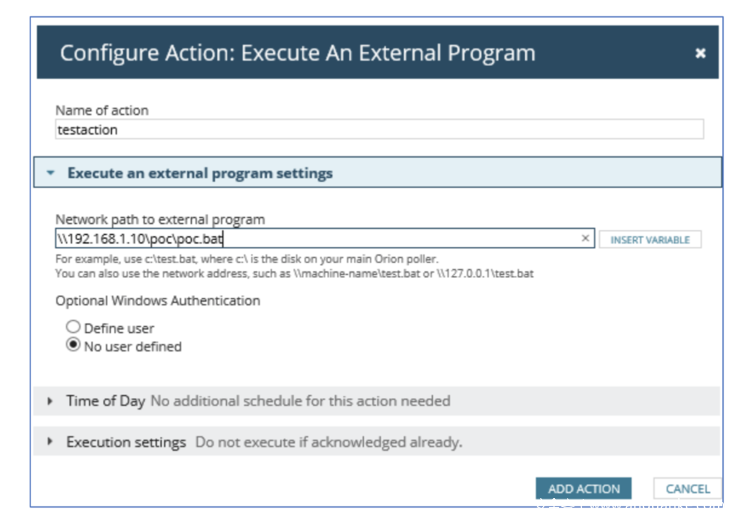Click the Time of Day section title
This screenshot has width=750, height=524.
(x=106, y=401)
